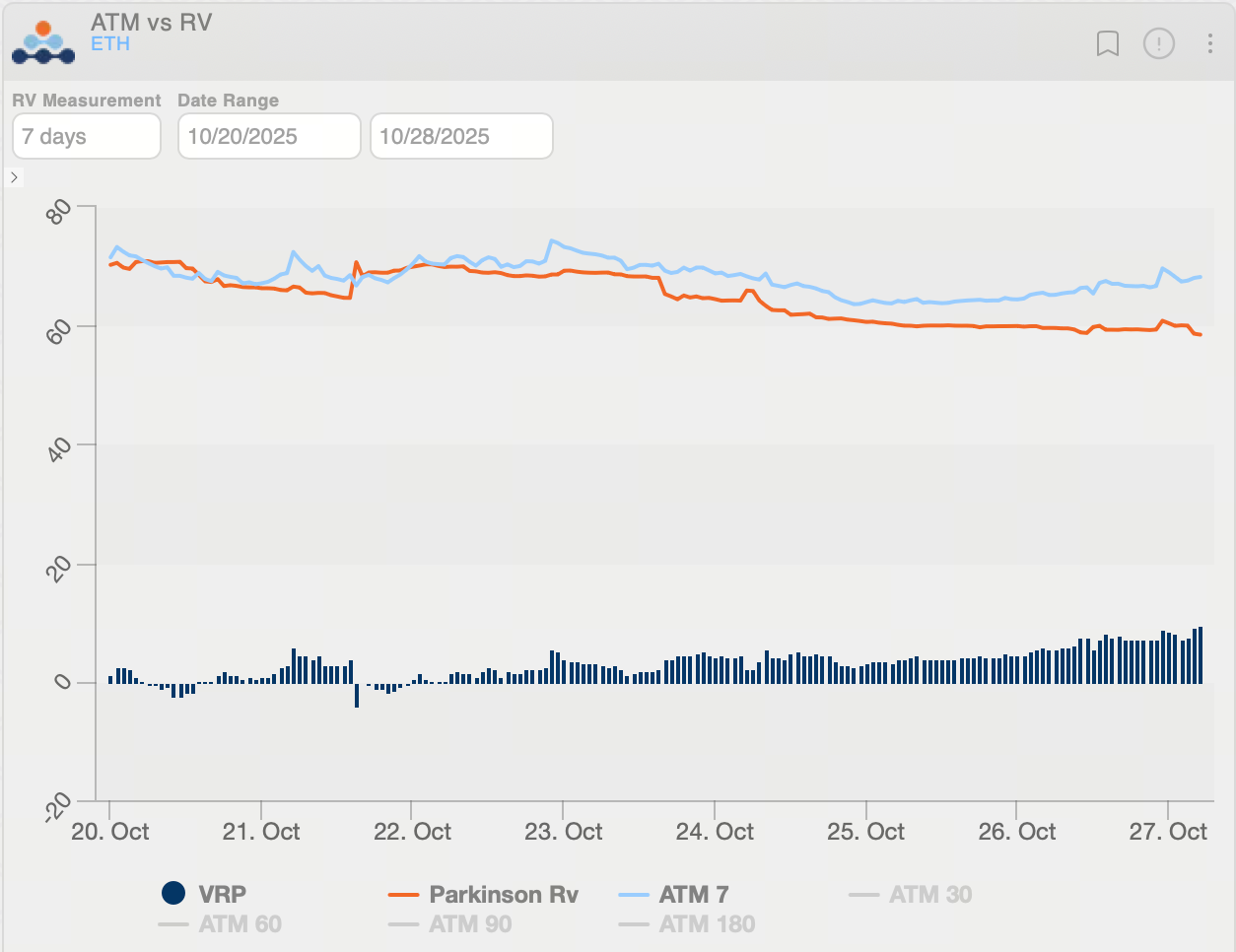1236x952 pixels.
Task: Open the RV Measurement 7 days dropdown
Action: pos(87,136)
